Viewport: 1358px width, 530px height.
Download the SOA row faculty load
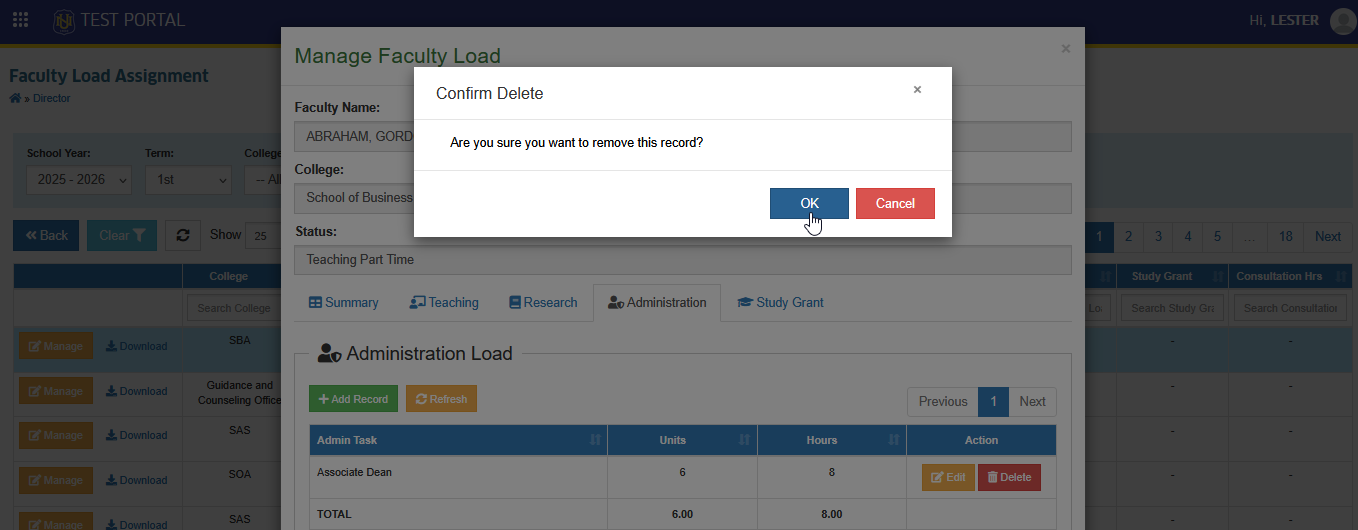click(x=137, y=480)
